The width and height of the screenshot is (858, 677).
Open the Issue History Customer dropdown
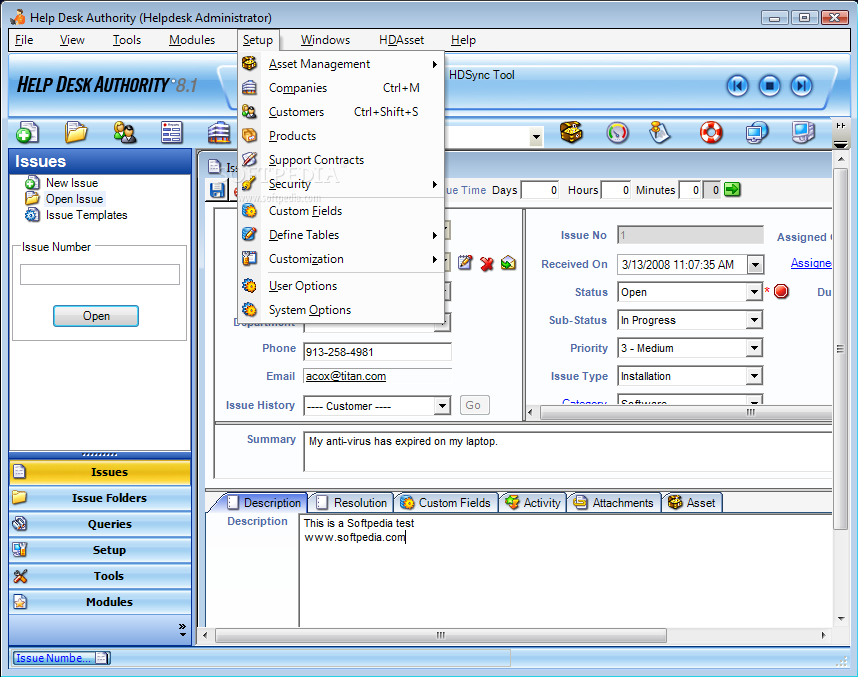click(442, 406)
